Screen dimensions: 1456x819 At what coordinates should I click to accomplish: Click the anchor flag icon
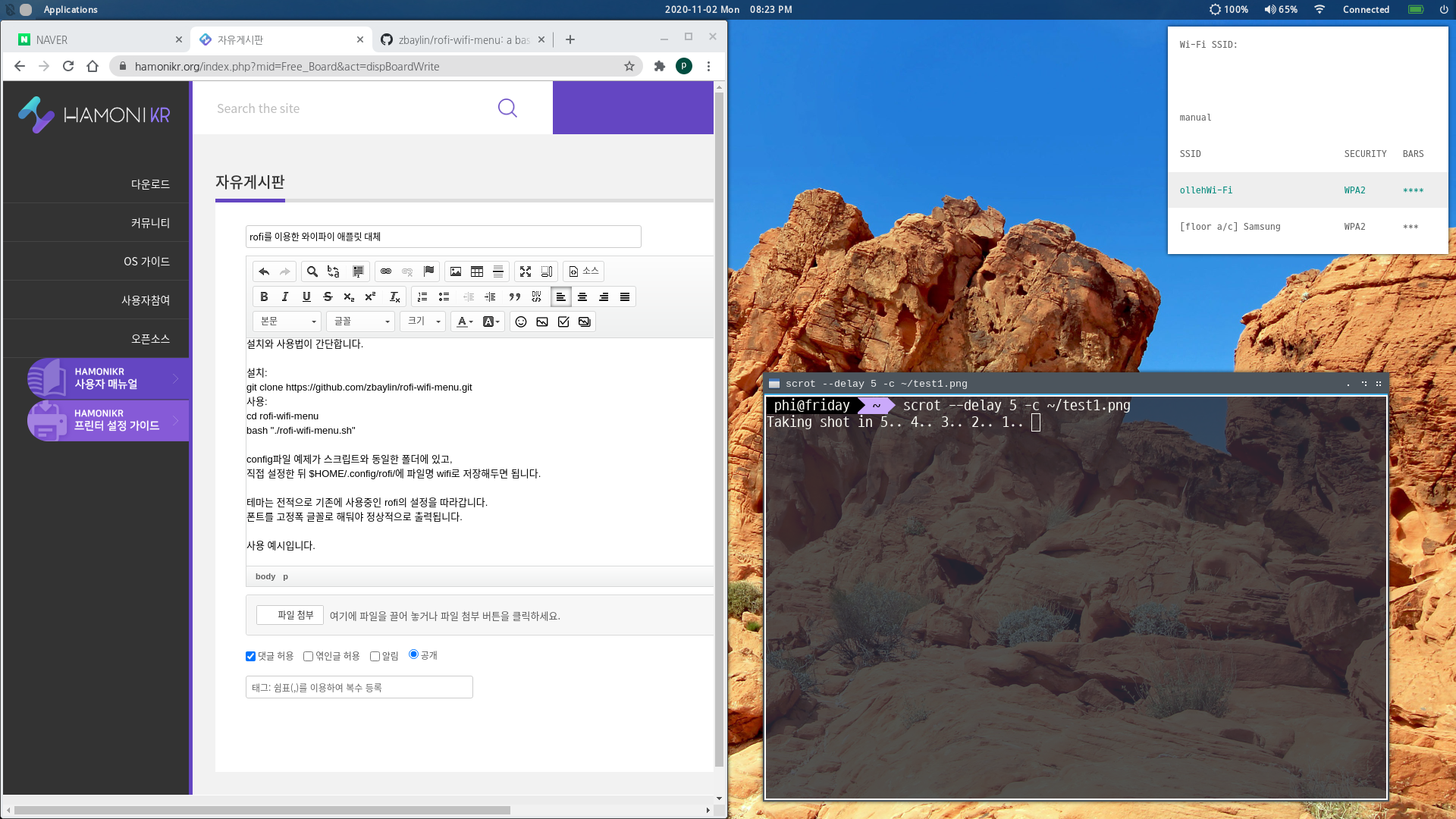429,271
